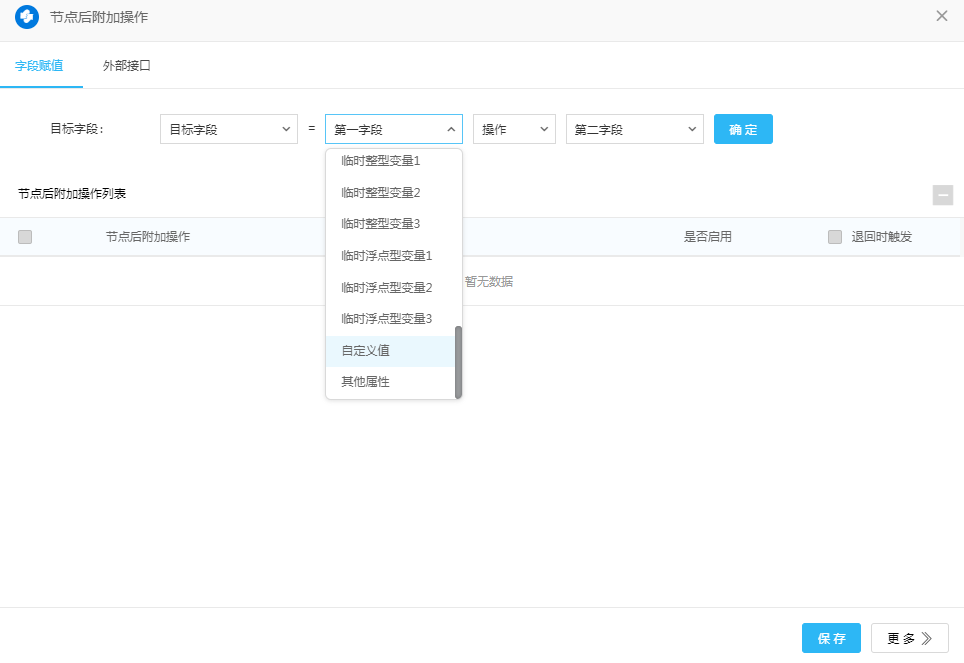Click the blue app logo icon

tap(27, 17)
